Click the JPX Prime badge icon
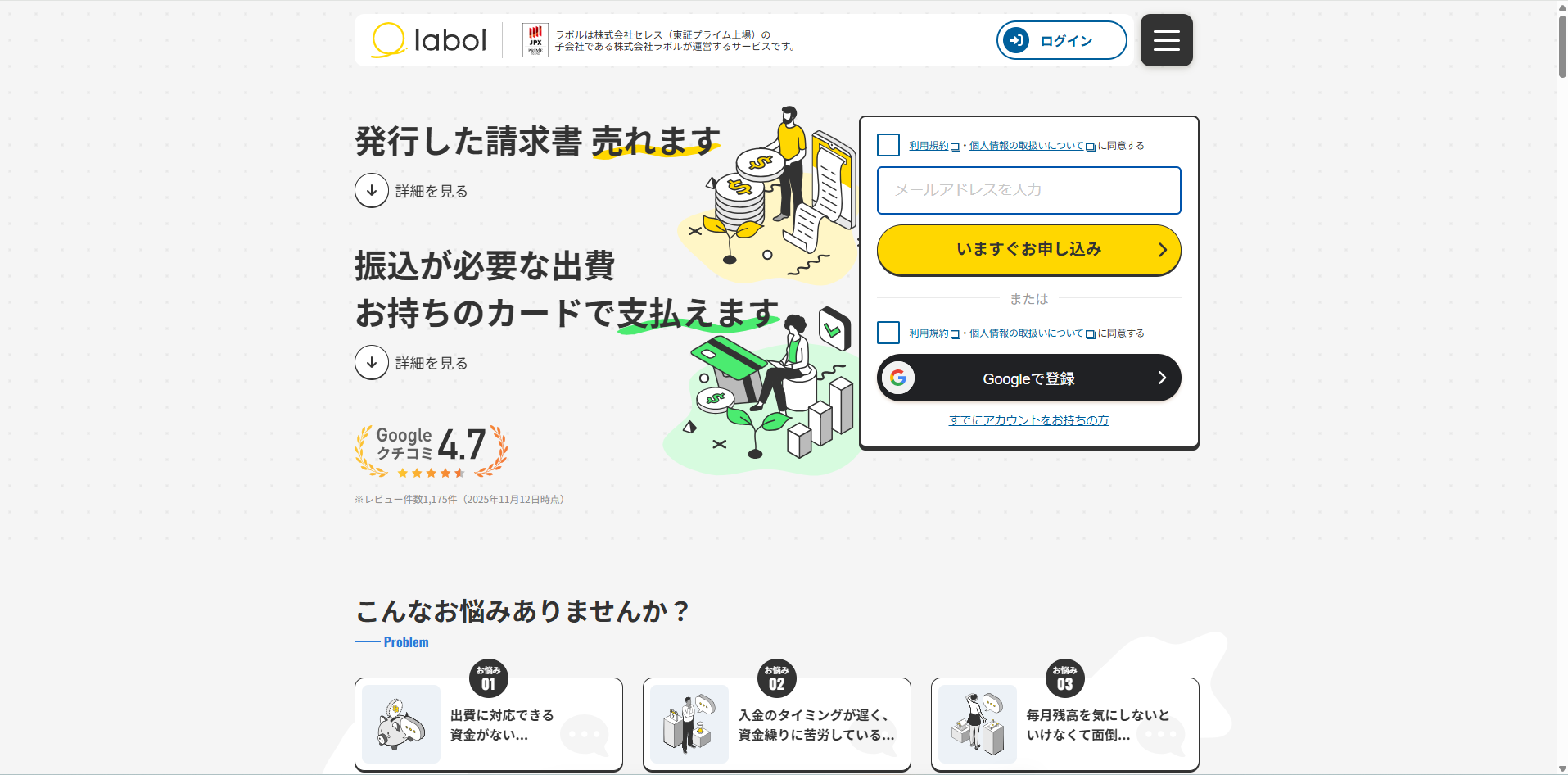Screen dimensions: 1568x775 pos(535,40)
